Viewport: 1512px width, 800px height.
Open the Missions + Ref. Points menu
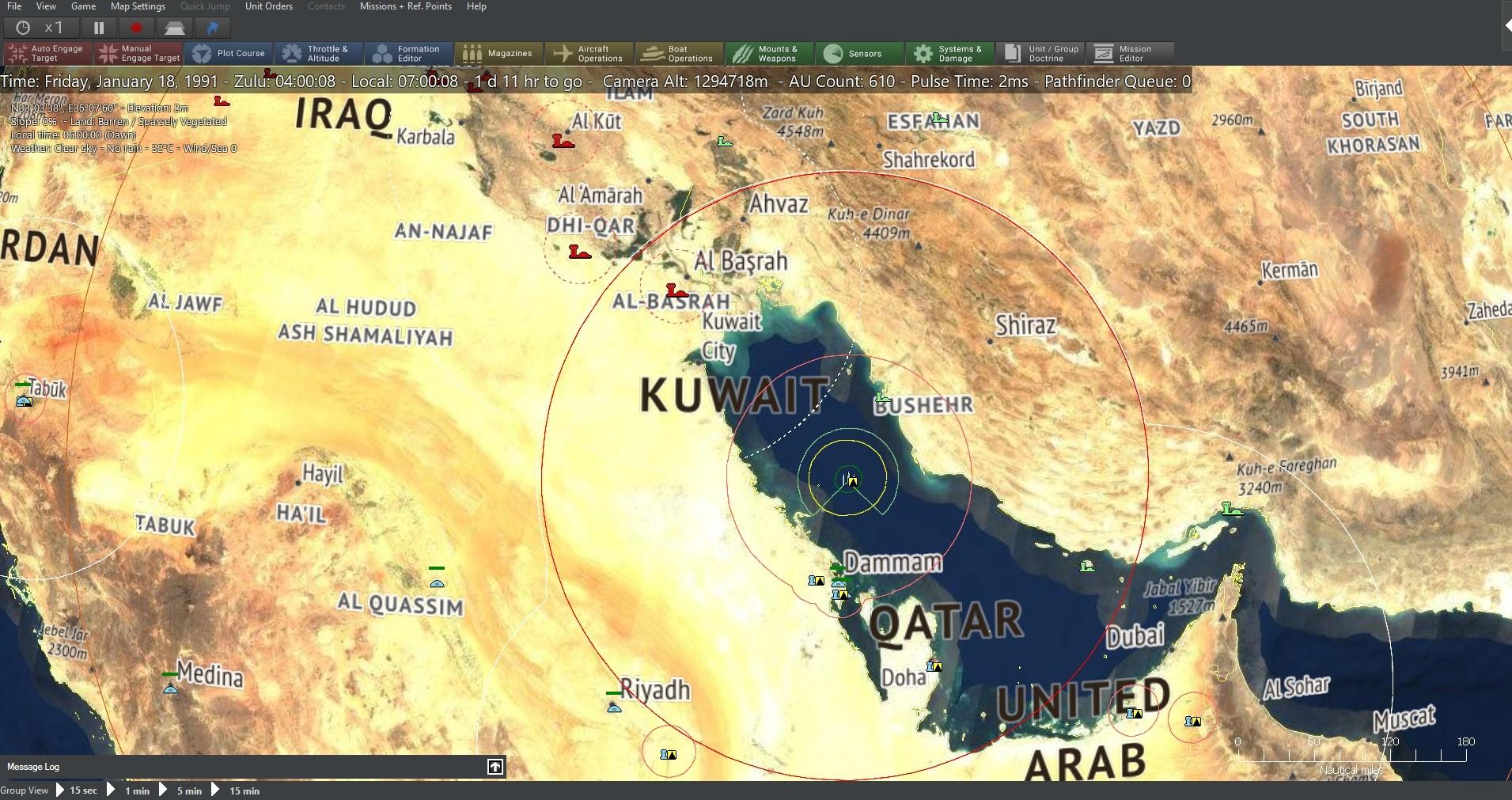[x=406, y=6]
